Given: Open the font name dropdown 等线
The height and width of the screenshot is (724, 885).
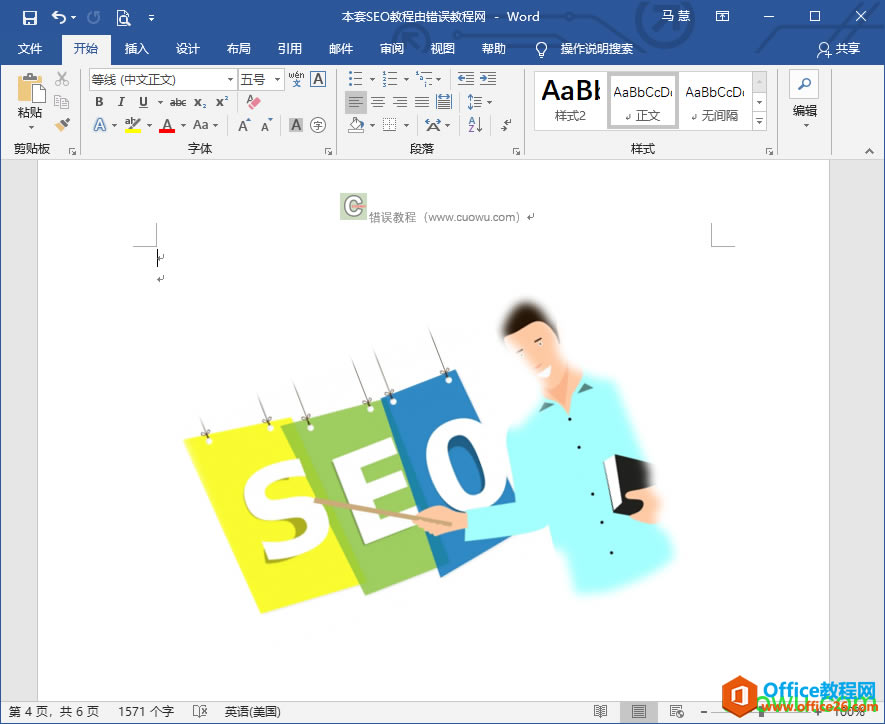Looking at the screenshot, I should 163,80.
